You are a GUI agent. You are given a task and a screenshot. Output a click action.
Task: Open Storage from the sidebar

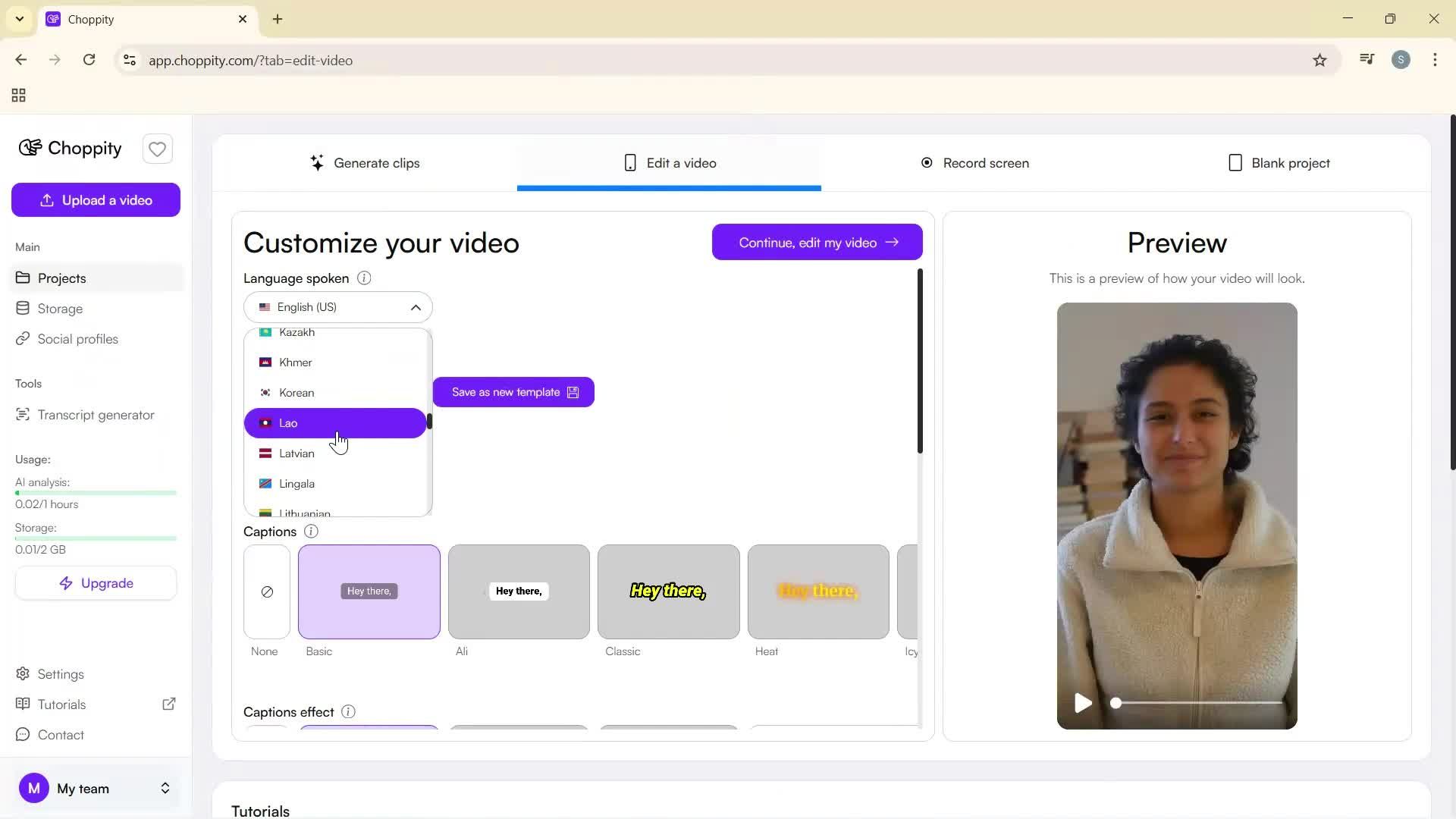pos(60,308)
